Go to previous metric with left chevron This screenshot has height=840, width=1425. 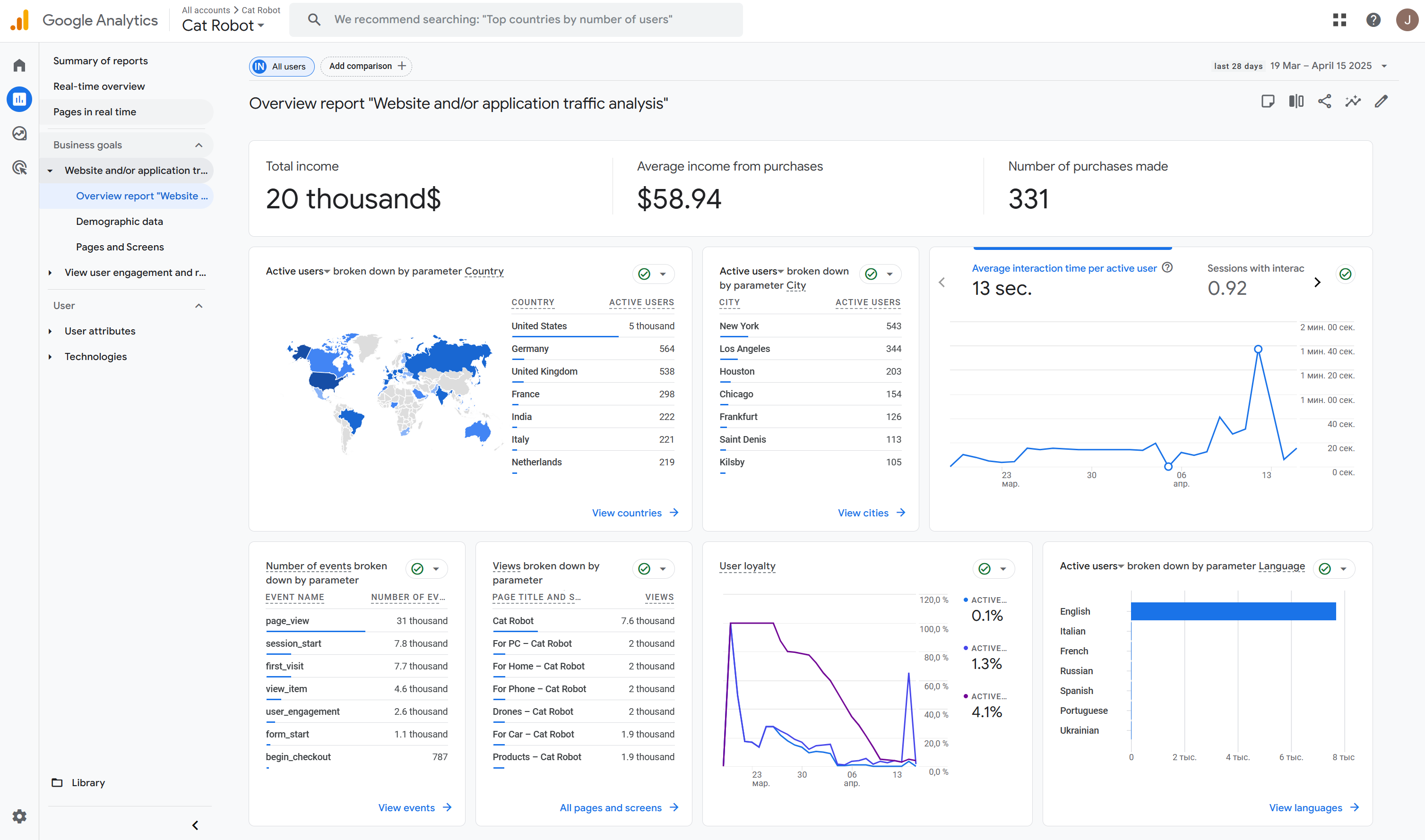point(941,282)
